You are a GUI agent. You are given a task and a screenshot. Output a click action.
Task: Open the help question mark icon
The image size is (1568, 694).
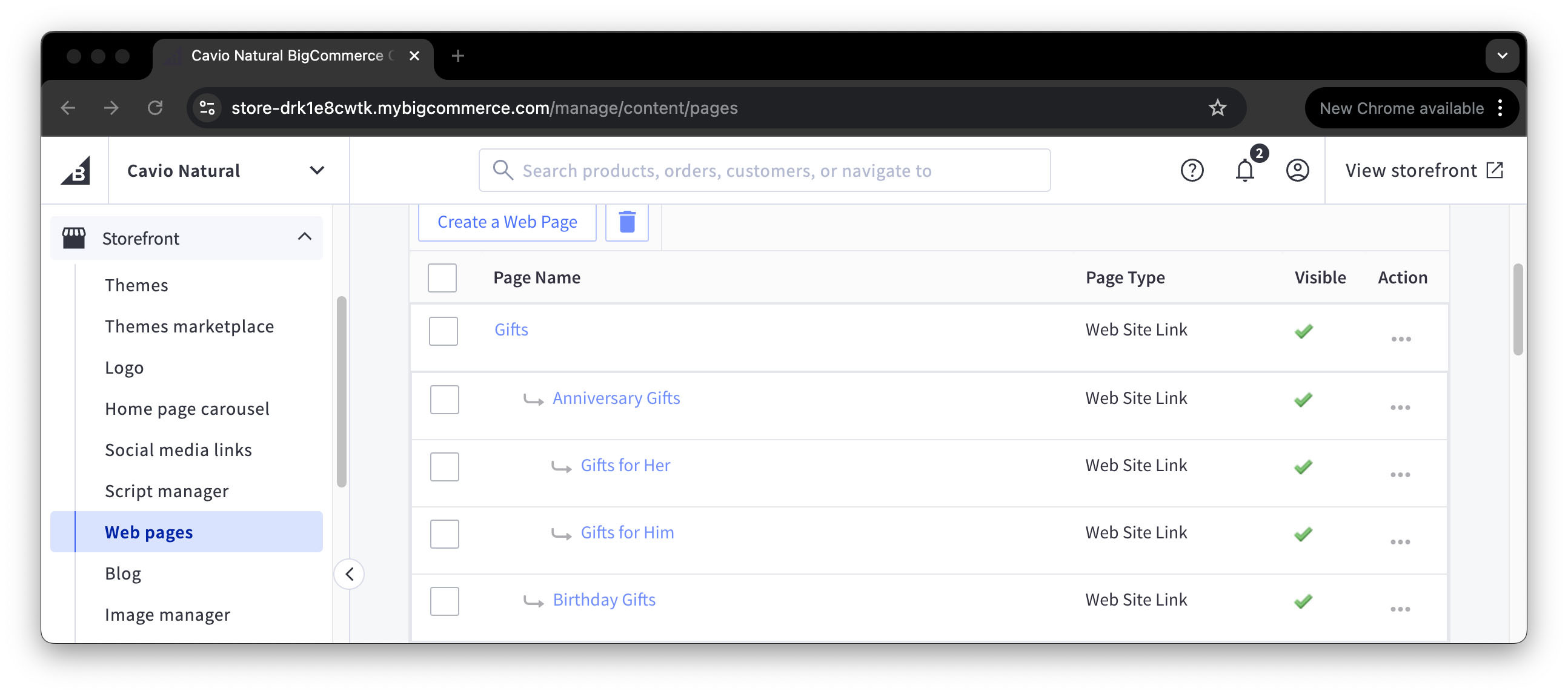[x=1192, y=170]
